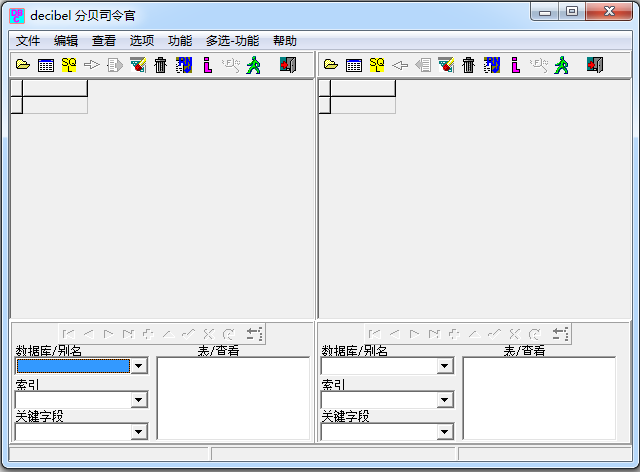640x472 pixels.
Task: Expand right 关键字段 dropdown arrow
Action: pos(444,432)
